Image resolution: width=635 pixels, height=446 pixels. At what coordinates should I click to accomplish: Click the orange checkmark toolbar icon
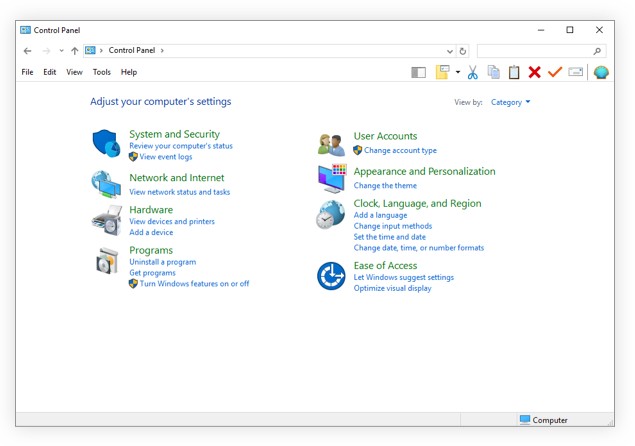[x=555, y=72]
